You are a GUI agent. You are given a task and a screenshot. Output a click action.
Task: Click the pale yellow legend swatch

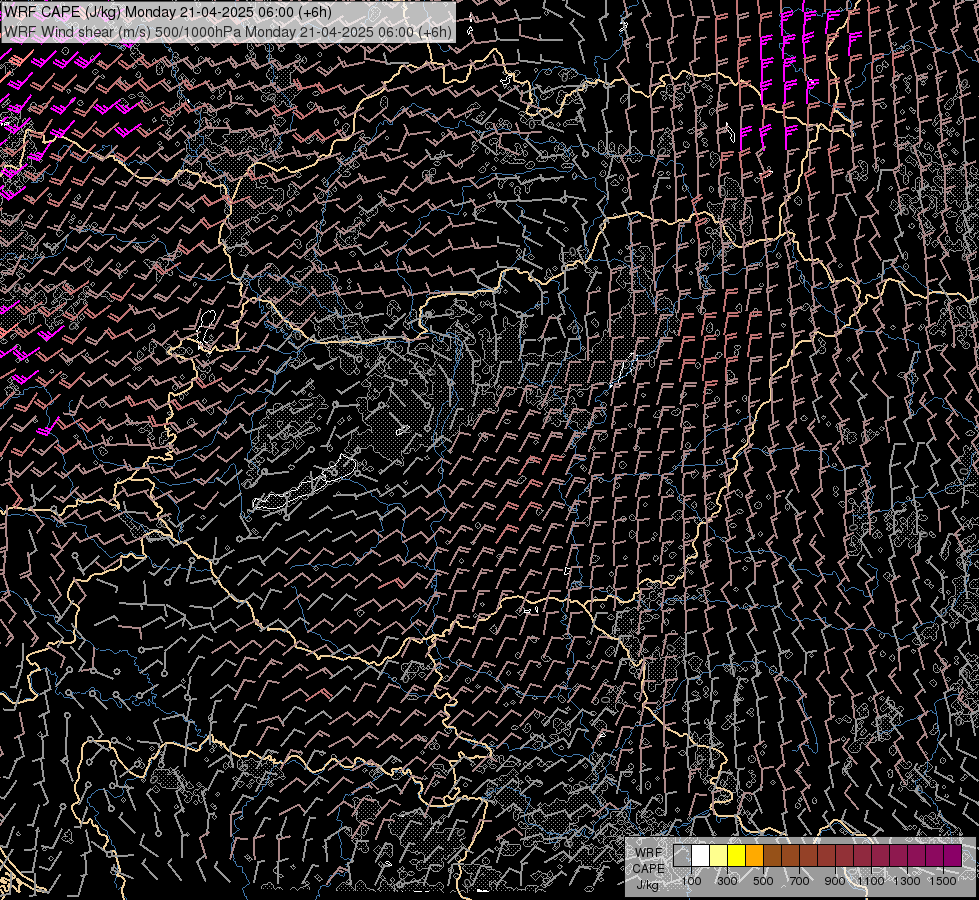(719, 855)
